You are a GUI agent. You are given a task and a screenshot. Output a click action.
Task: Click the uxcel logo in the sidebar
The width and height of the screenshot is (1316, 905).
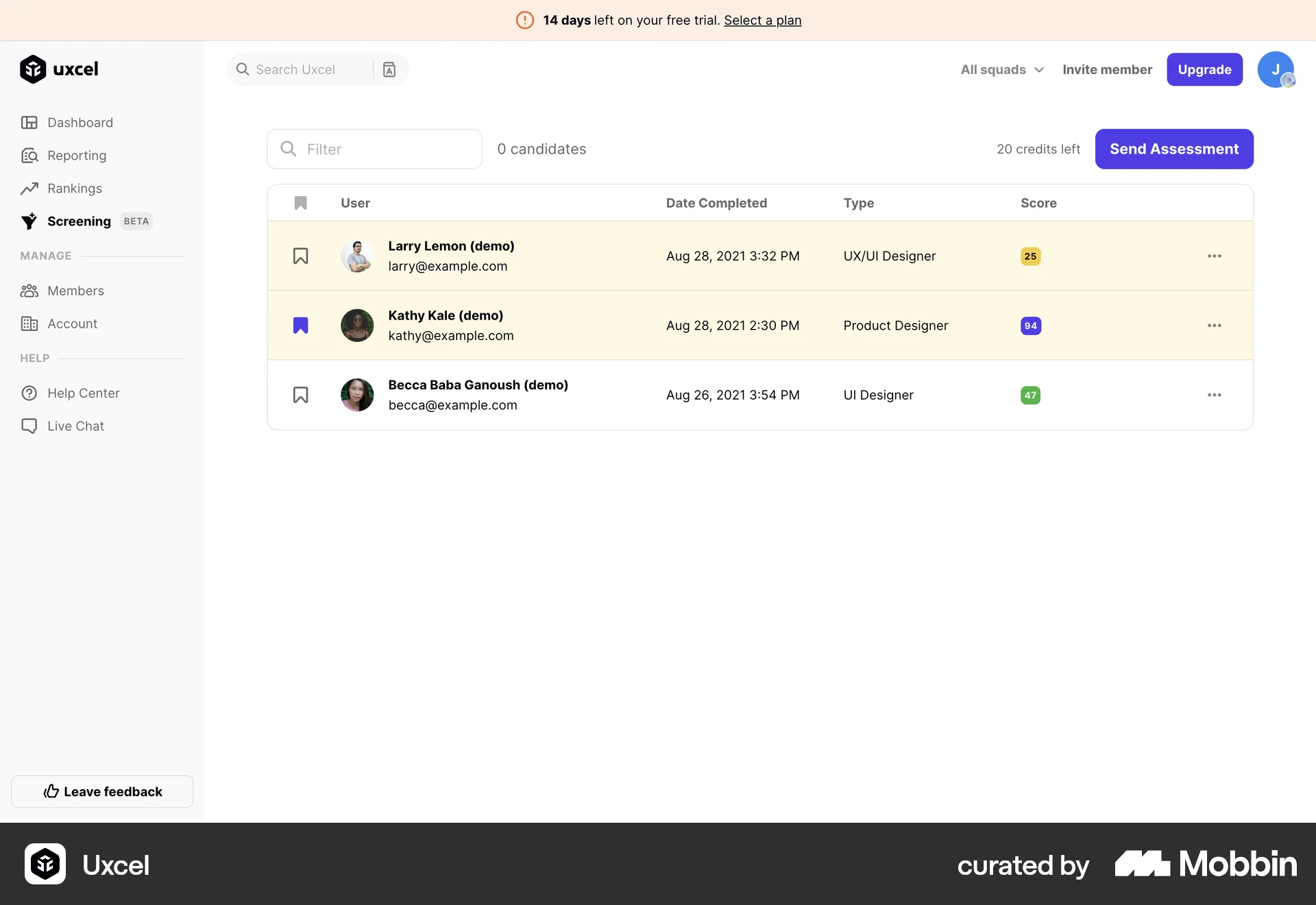pos(58,69)
